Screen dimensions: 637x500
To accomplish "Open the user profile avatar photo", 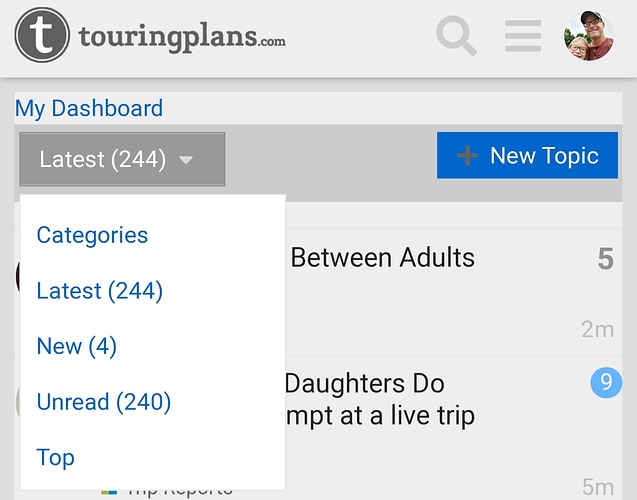I will point(588,36).
